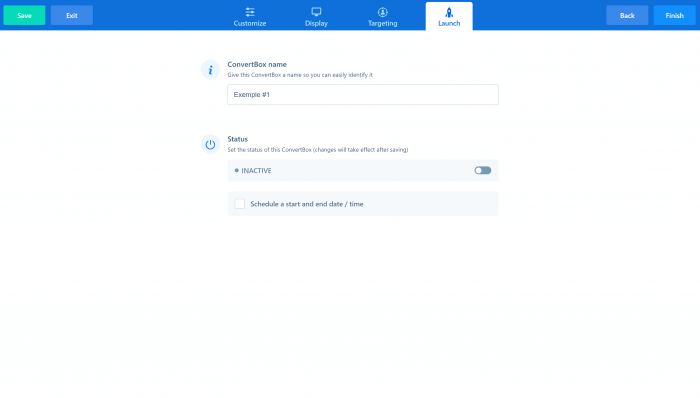This screenshot has height=398, width=700.
Task: Click the Targeting person-circle icon
Action: click(383, 12)
